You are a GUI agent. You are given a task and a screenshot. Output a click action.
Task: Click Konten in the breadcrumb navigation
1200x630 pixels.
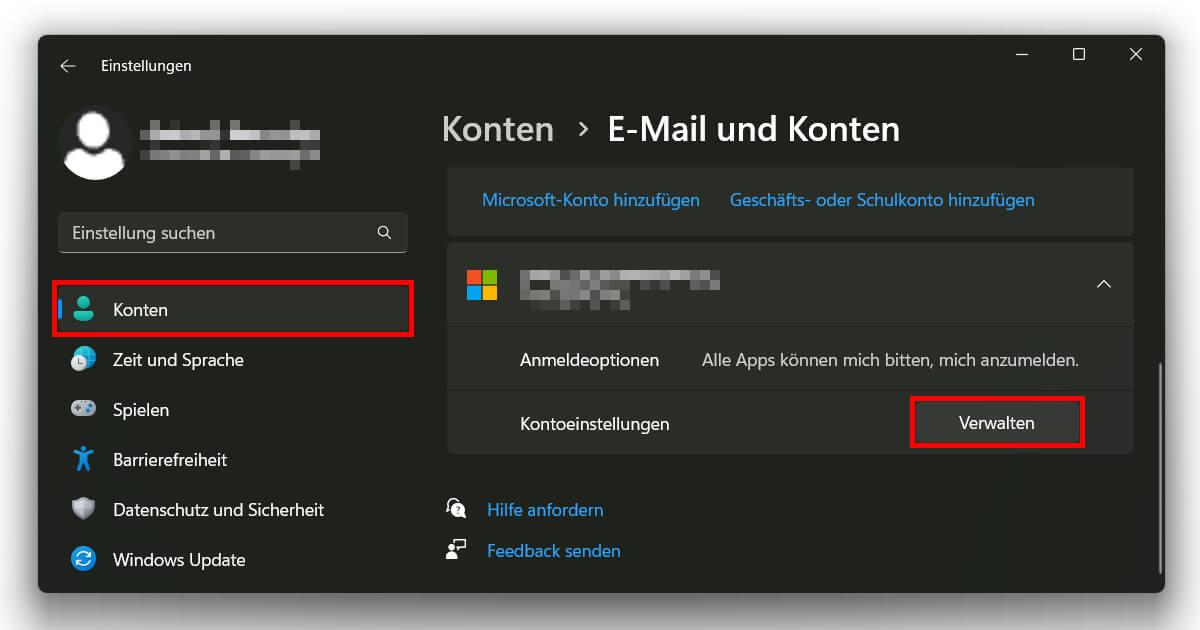[497, 128]
